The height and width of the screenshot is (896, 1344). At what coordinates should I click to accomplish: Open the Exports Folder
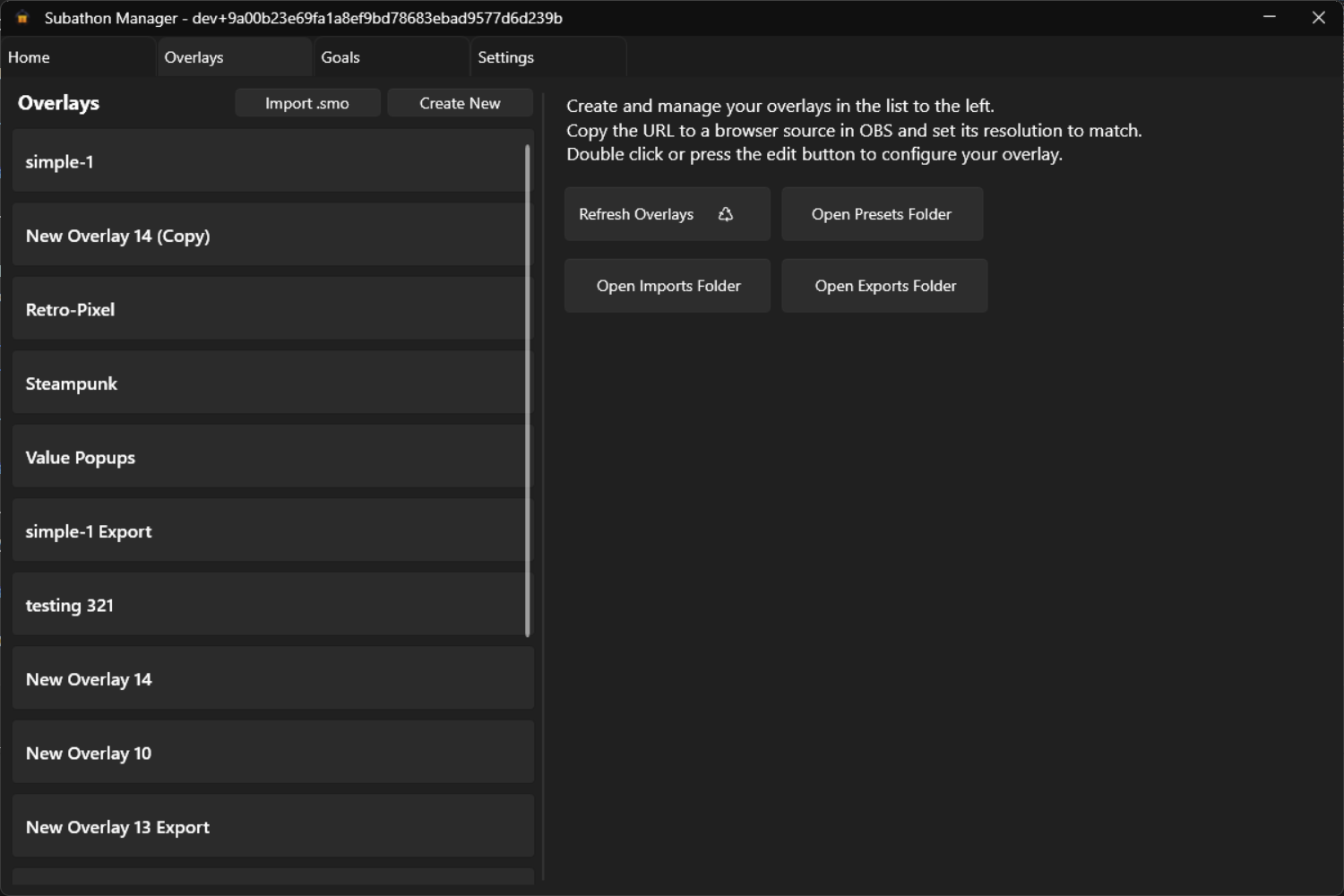(884, 286)
